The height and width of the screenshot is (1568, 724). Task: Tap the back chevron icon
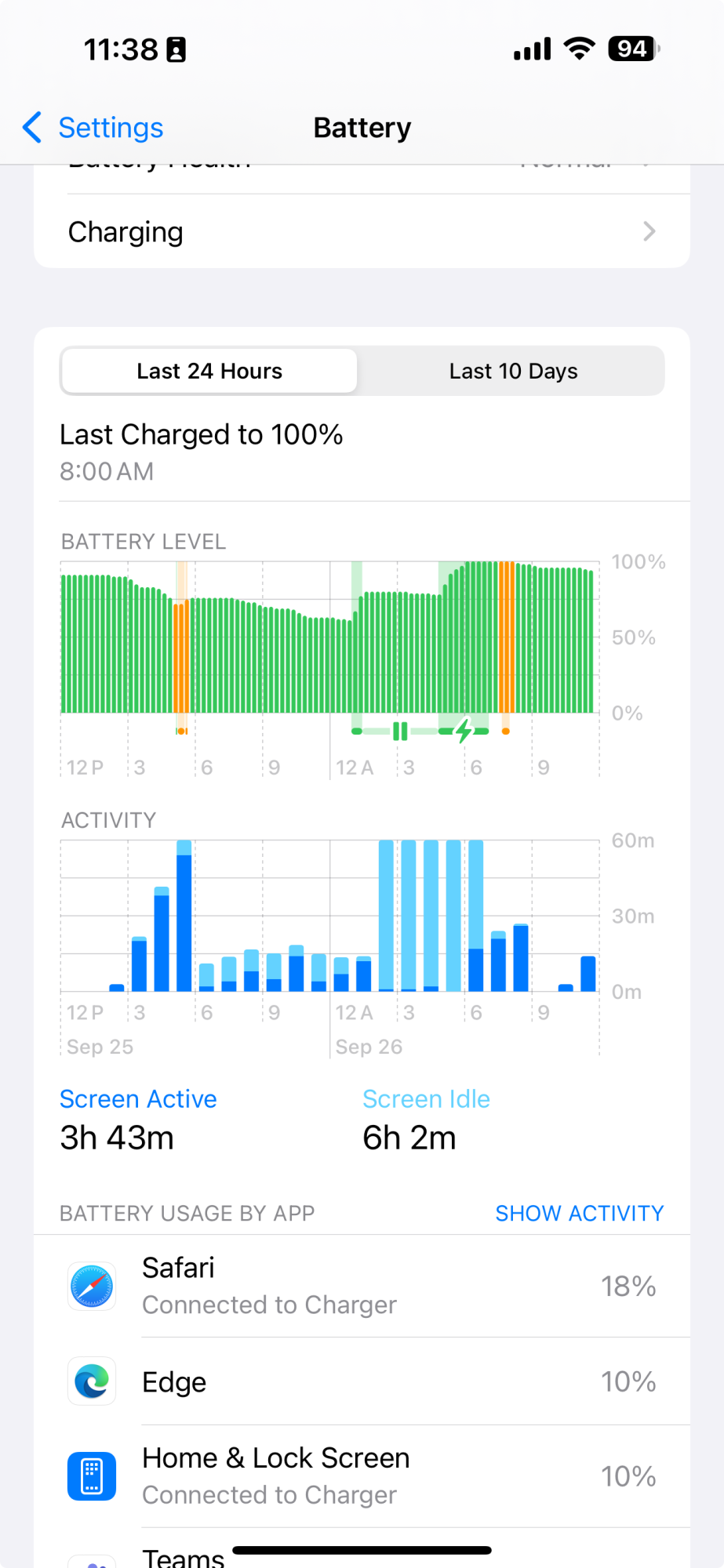32,127
